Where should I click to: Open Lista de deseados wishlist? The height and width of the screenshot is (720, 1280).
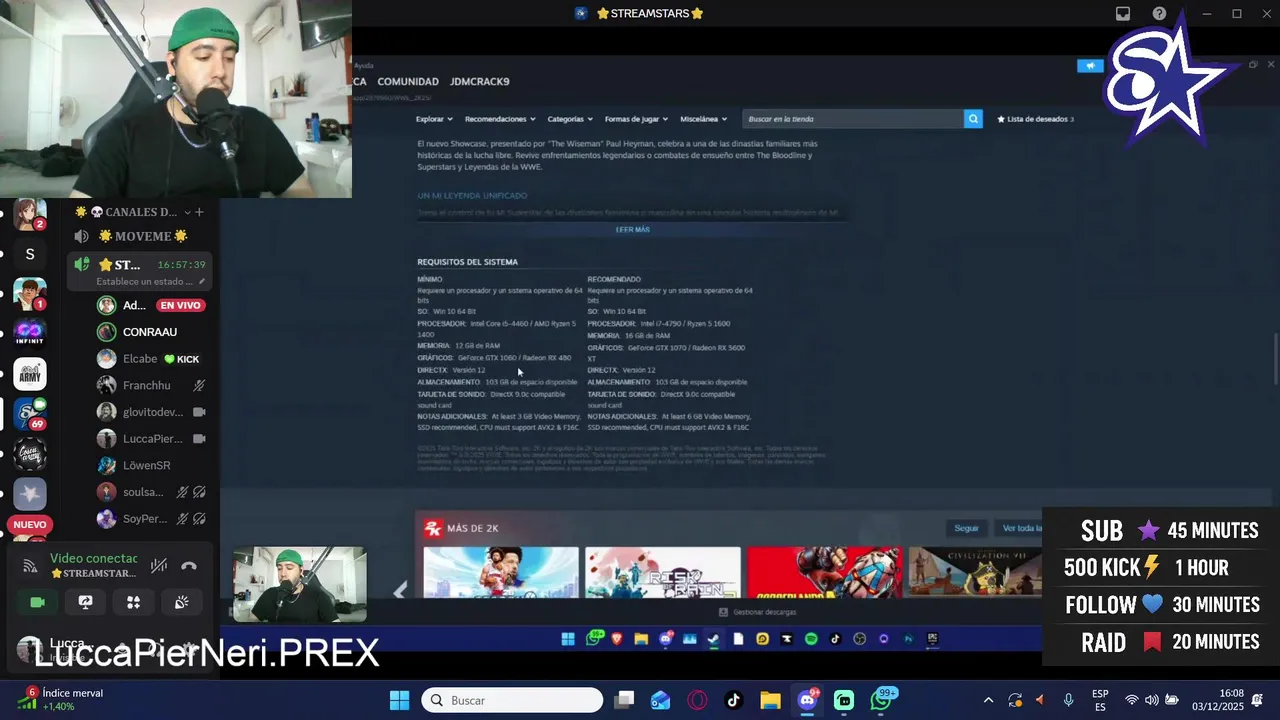point(1036,119)
